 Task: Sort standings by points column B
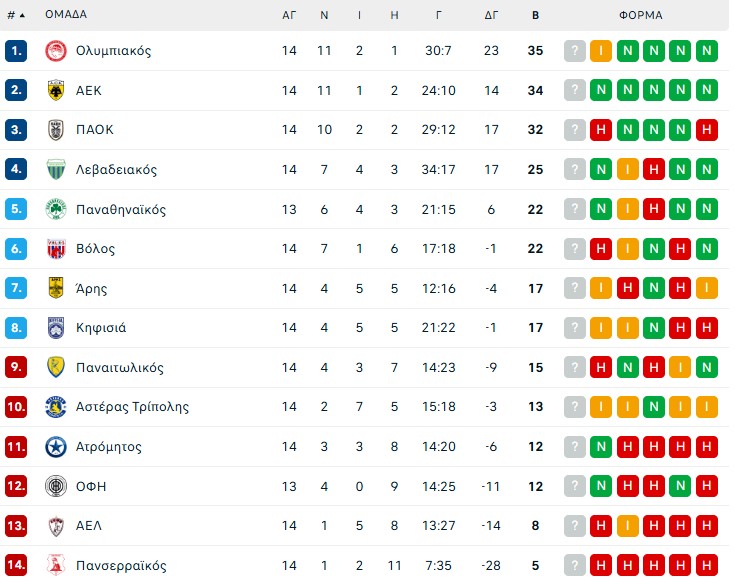point(536,15)
